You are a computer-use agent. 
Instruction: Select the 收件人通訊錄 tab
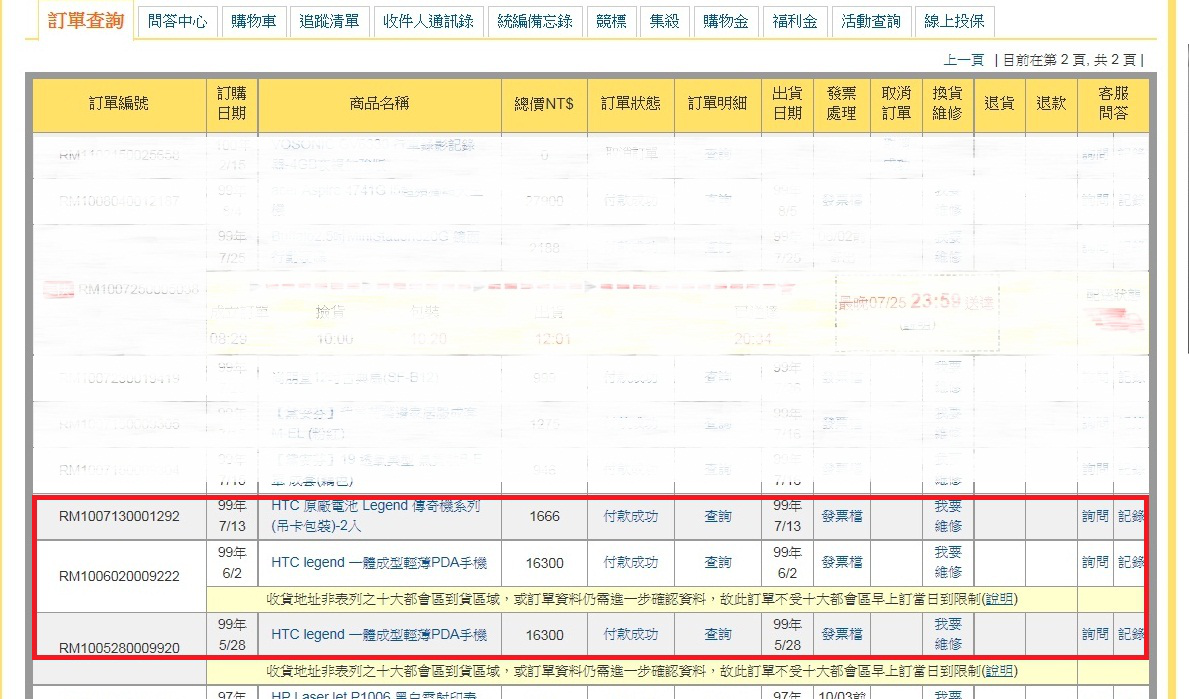pyautogui.click(x=430, y=21)
